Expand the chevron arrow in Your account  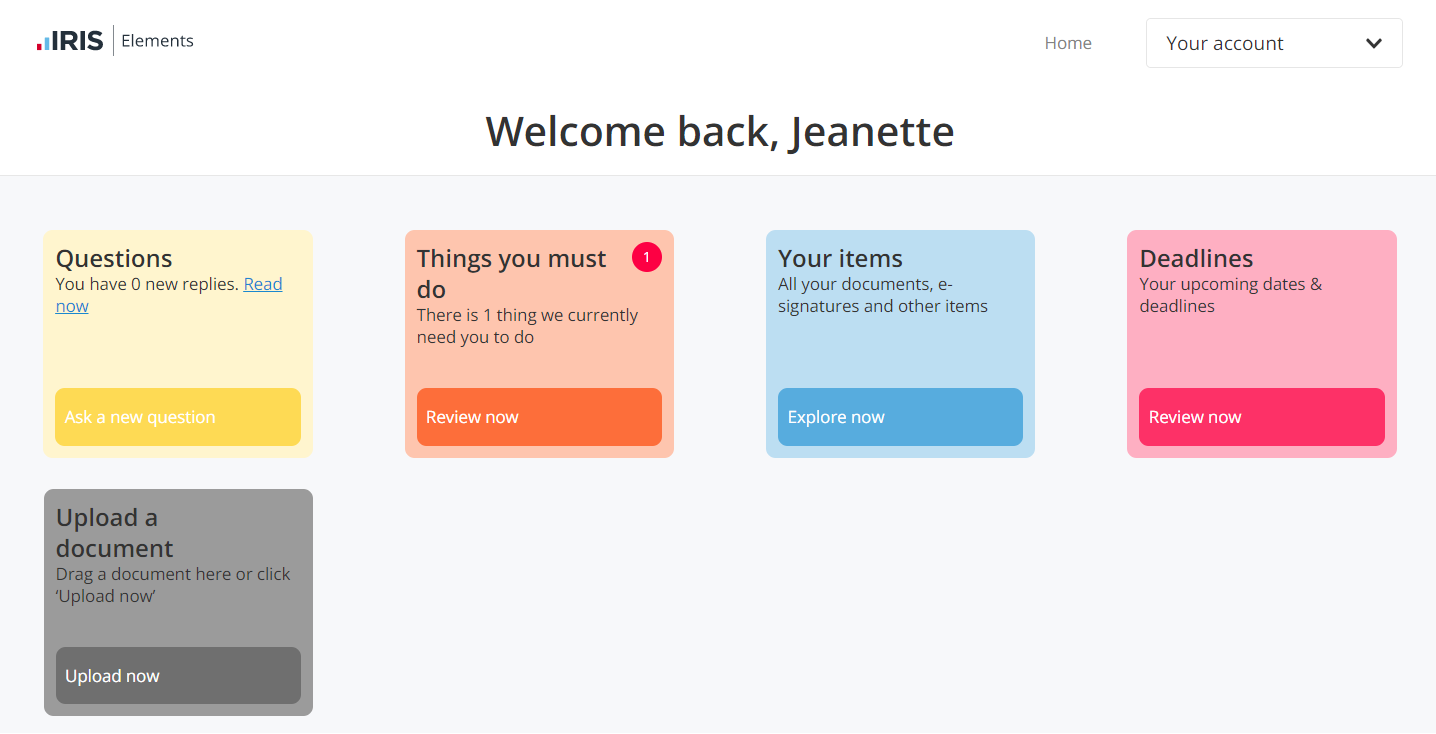1373,43
